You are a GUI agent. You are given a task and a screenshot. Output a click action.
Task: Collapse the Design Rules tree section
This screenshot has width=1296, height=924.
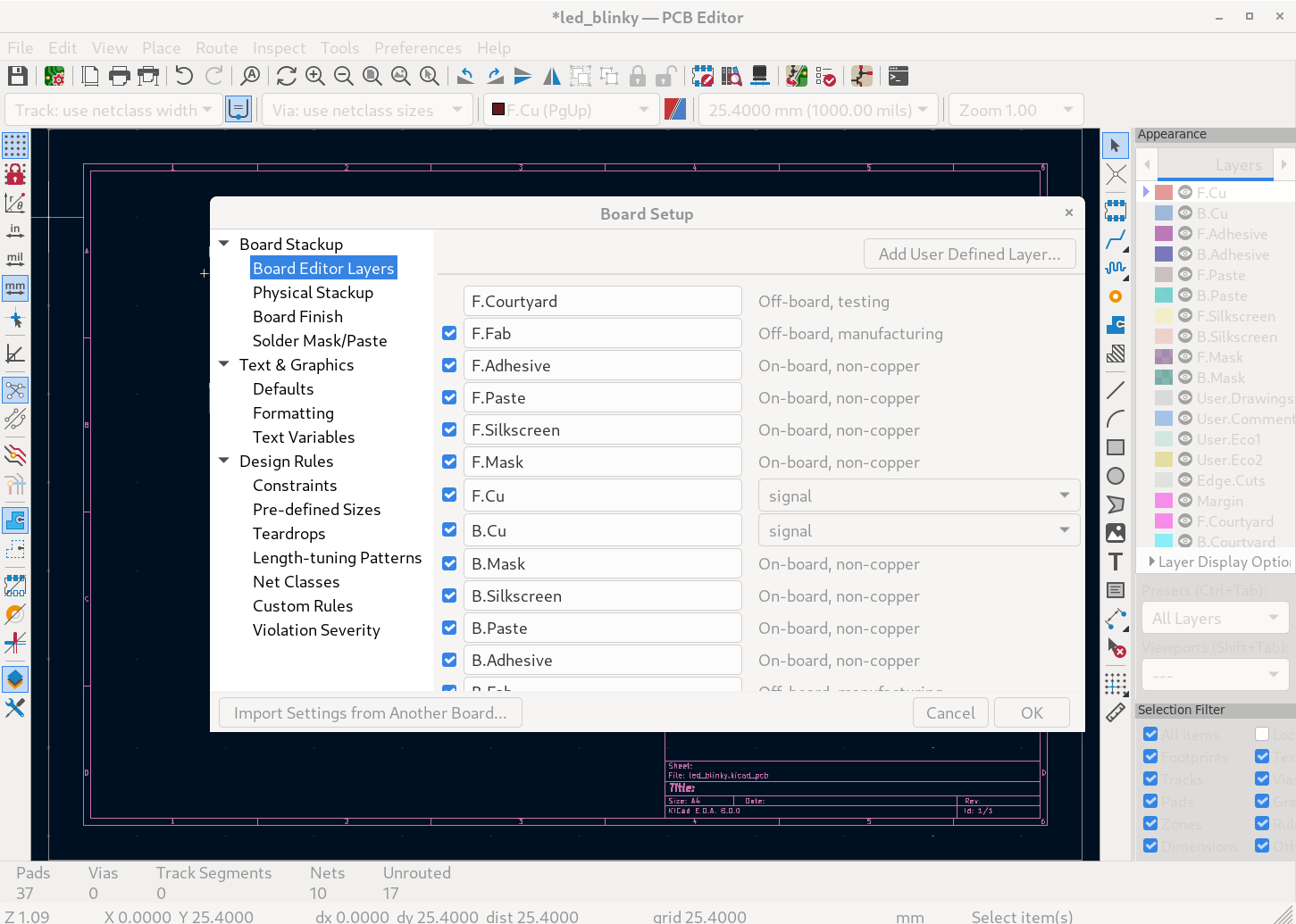[x=224, y=462]
